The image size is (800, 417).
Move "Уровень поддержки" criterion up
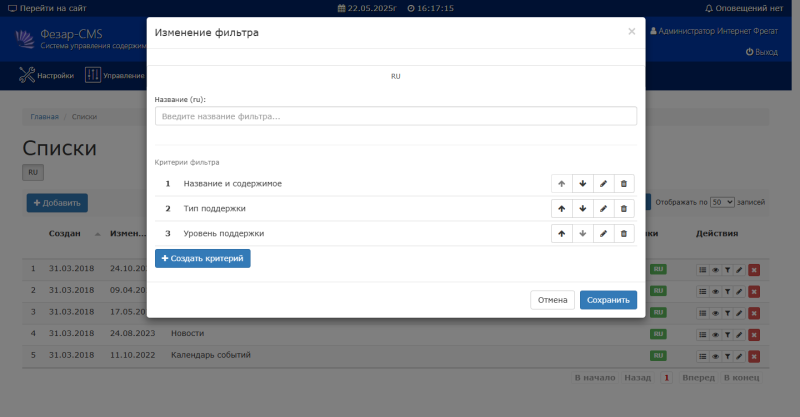[x=561, y=233]
